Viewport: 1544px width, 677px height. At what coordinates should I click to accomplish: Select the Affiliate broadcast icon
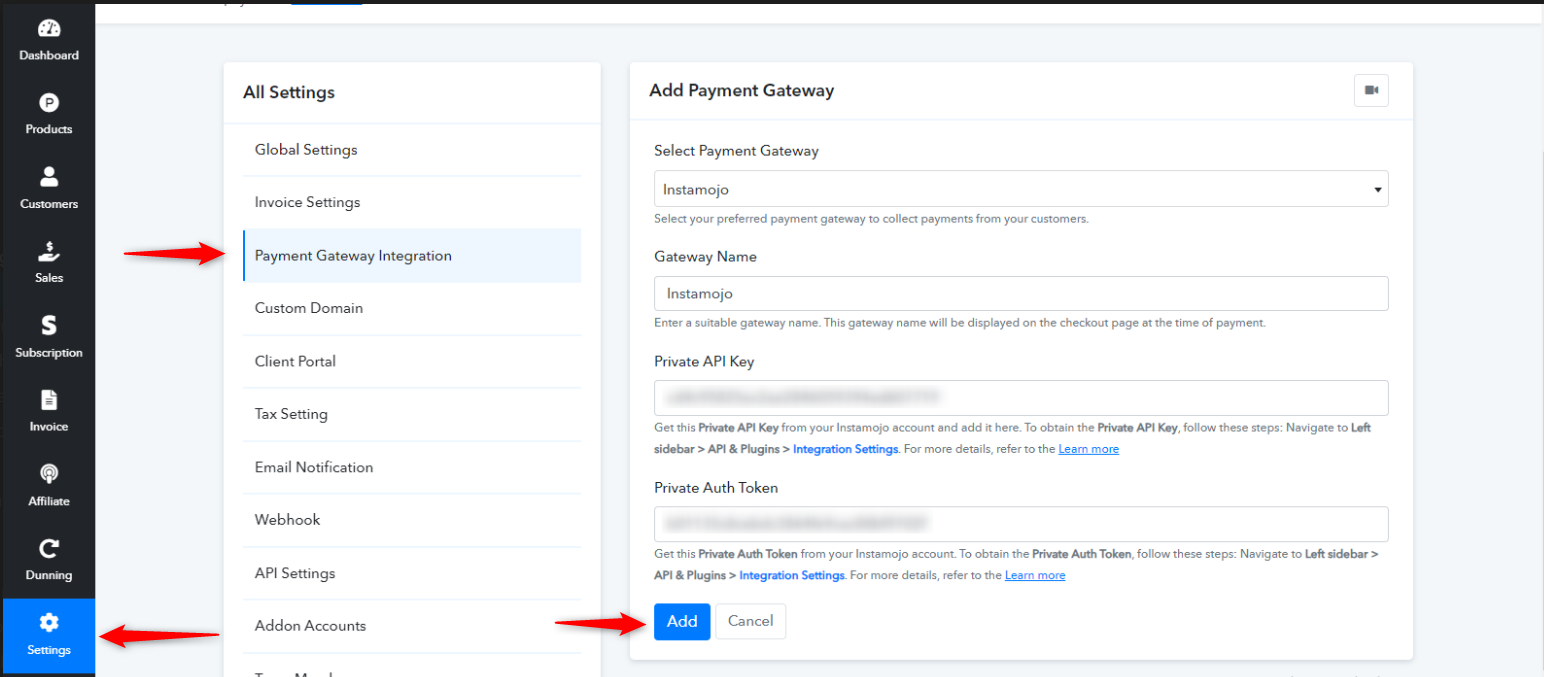[49, 474]
